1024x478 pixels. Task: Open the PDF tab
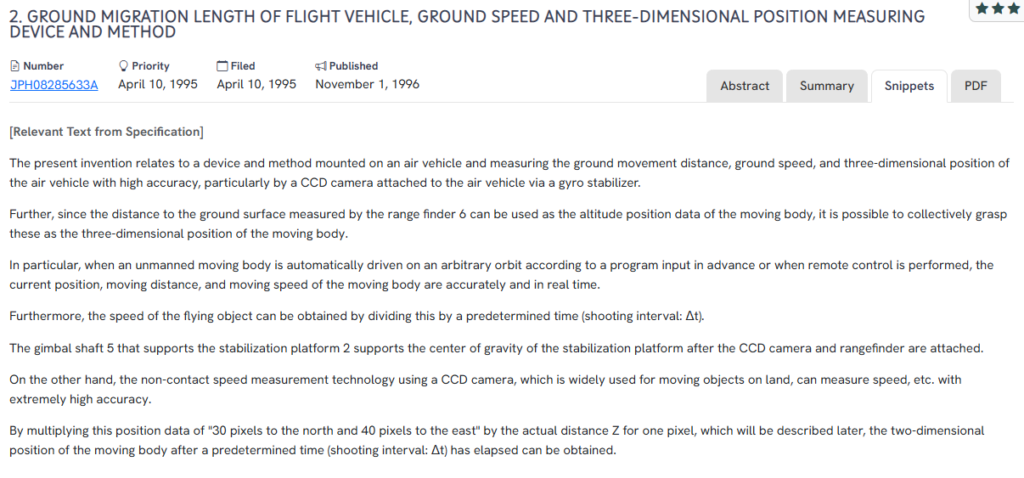[975, 86]
